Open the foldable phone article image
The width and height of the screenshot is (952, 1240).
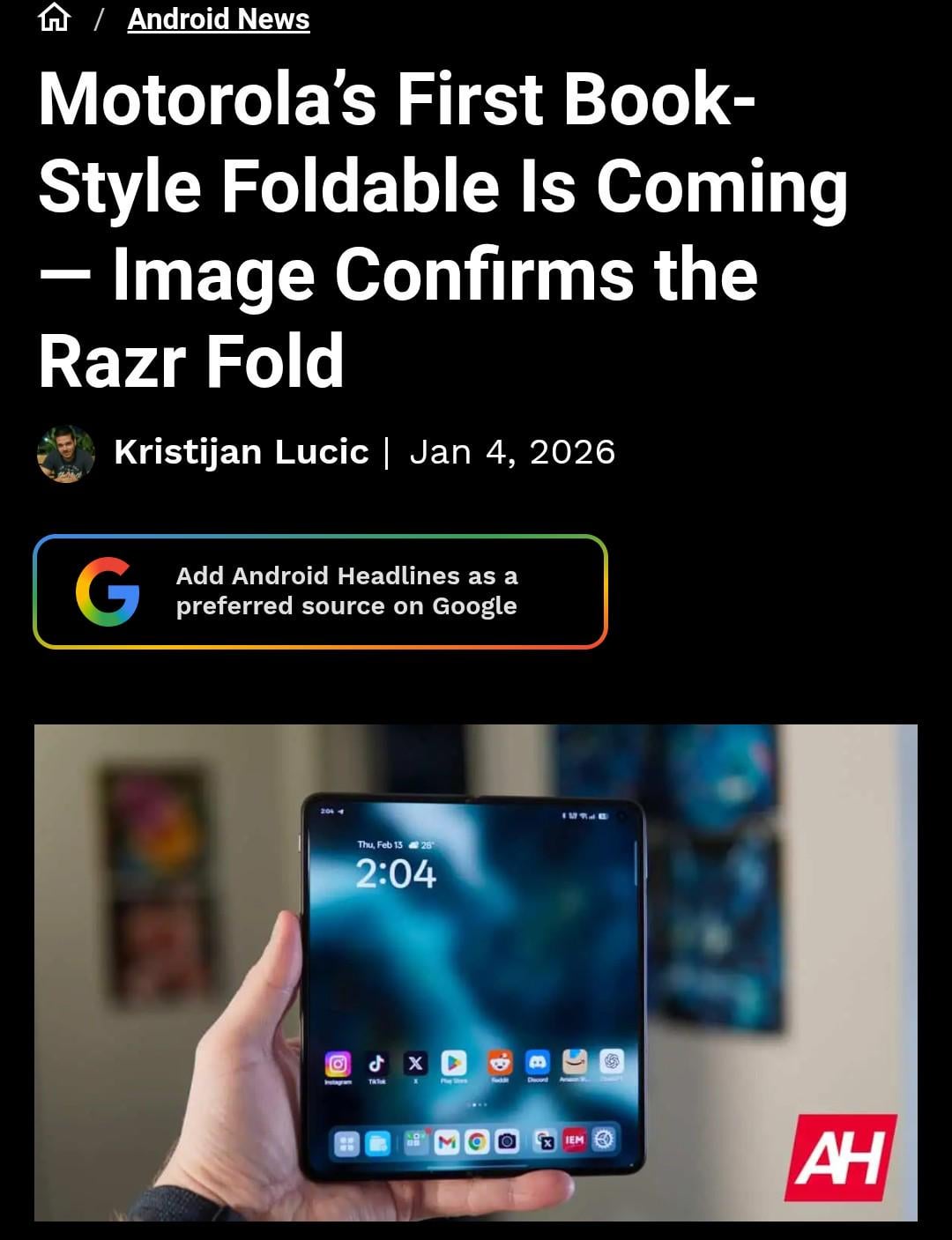476,973
